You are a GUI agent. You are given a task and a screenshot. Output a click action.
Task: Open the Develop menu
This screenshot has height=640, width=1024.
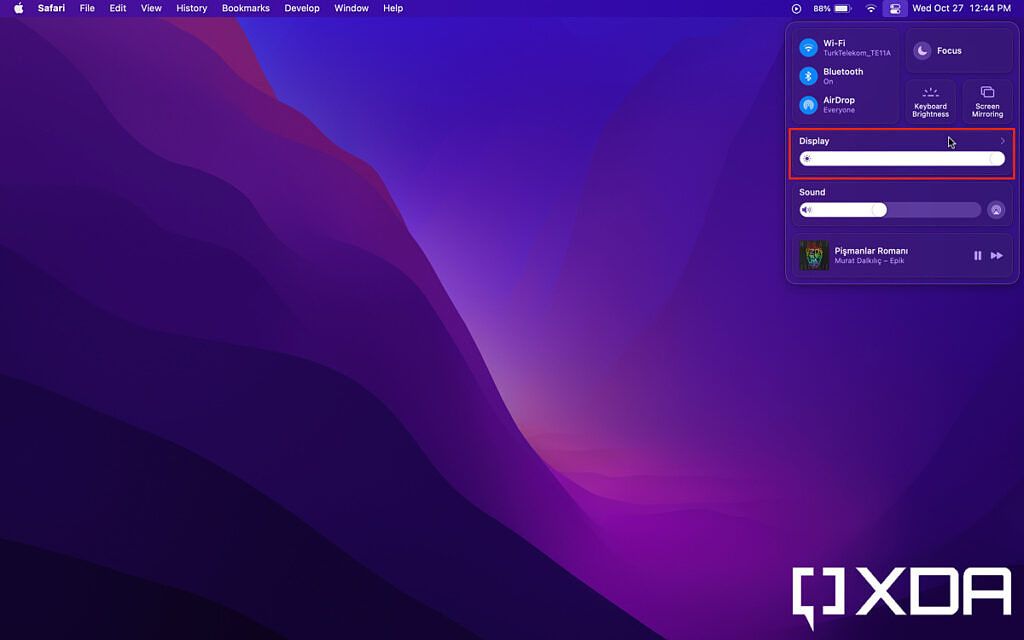302,8
